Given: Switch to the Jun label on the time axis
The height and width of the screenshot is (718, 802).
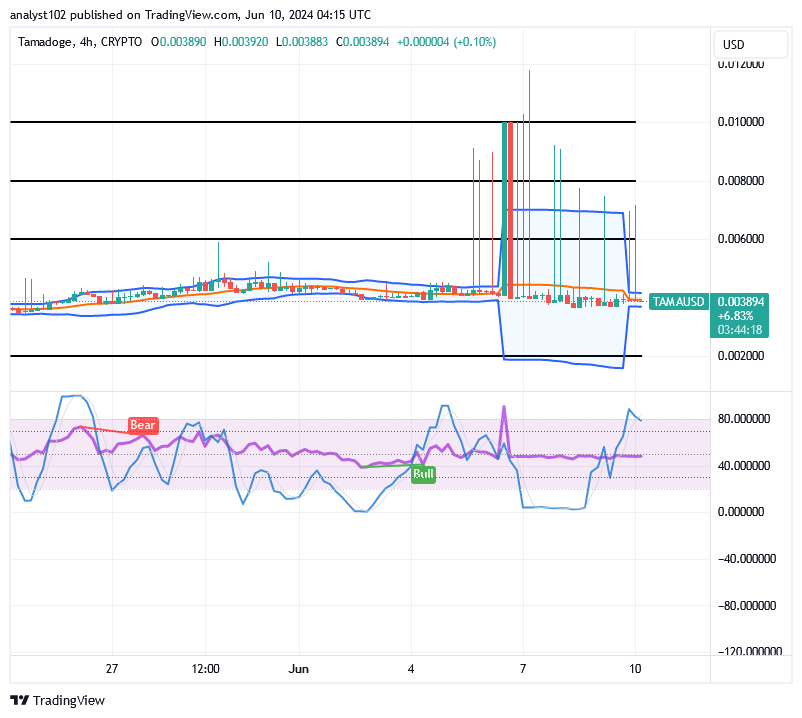Looking at the screenshot, I should pyautogui.click(x=298, y=669).
